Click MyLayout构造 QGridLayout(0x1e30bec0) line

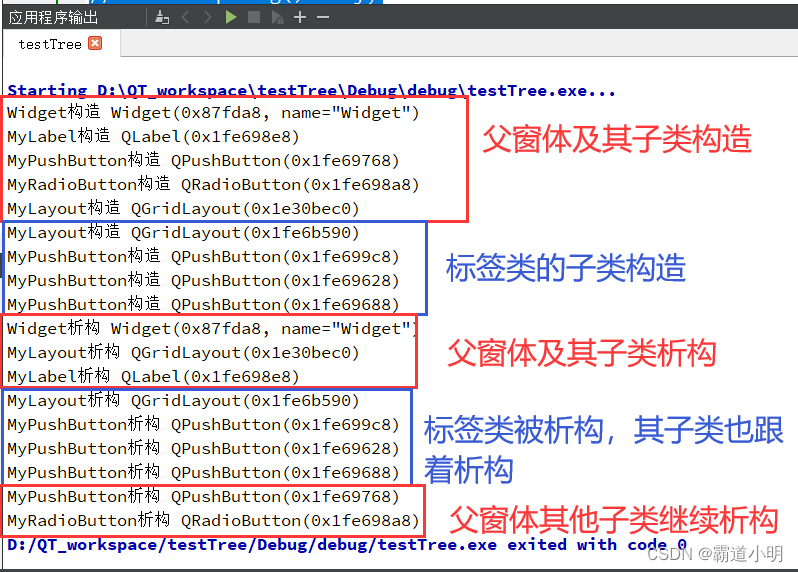183,208
